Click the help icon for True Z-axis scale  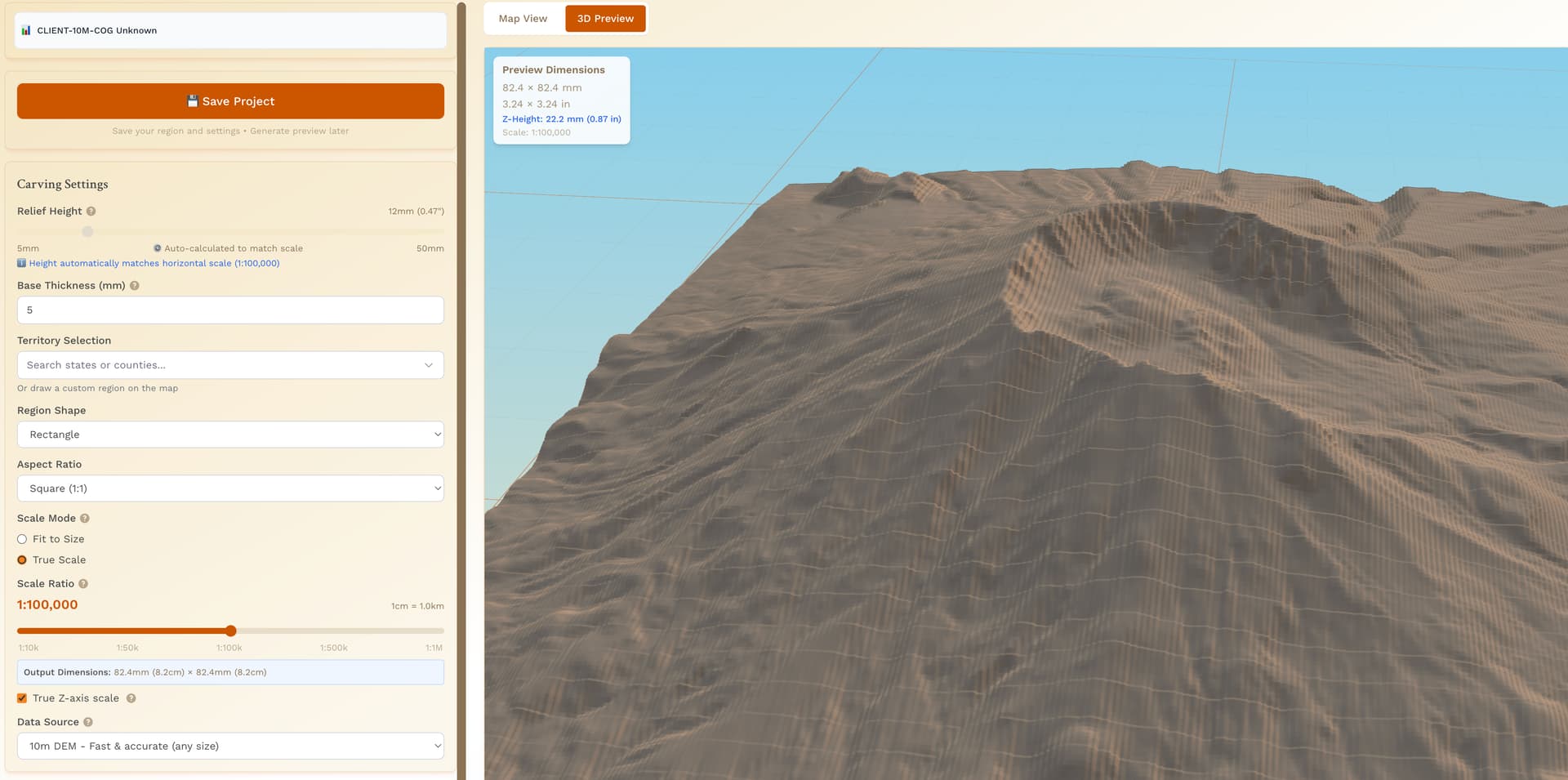131,698
